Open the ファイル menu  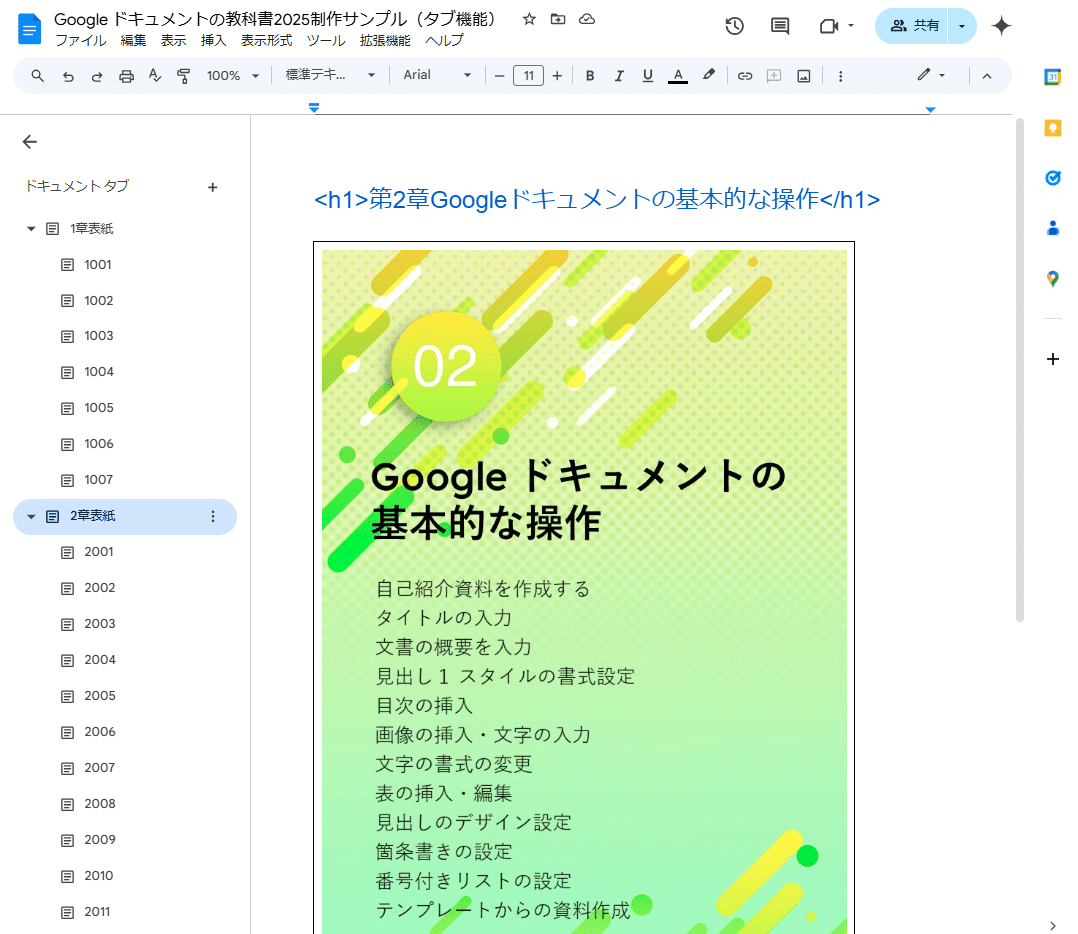pyautogui.click(x=80, y=41)
